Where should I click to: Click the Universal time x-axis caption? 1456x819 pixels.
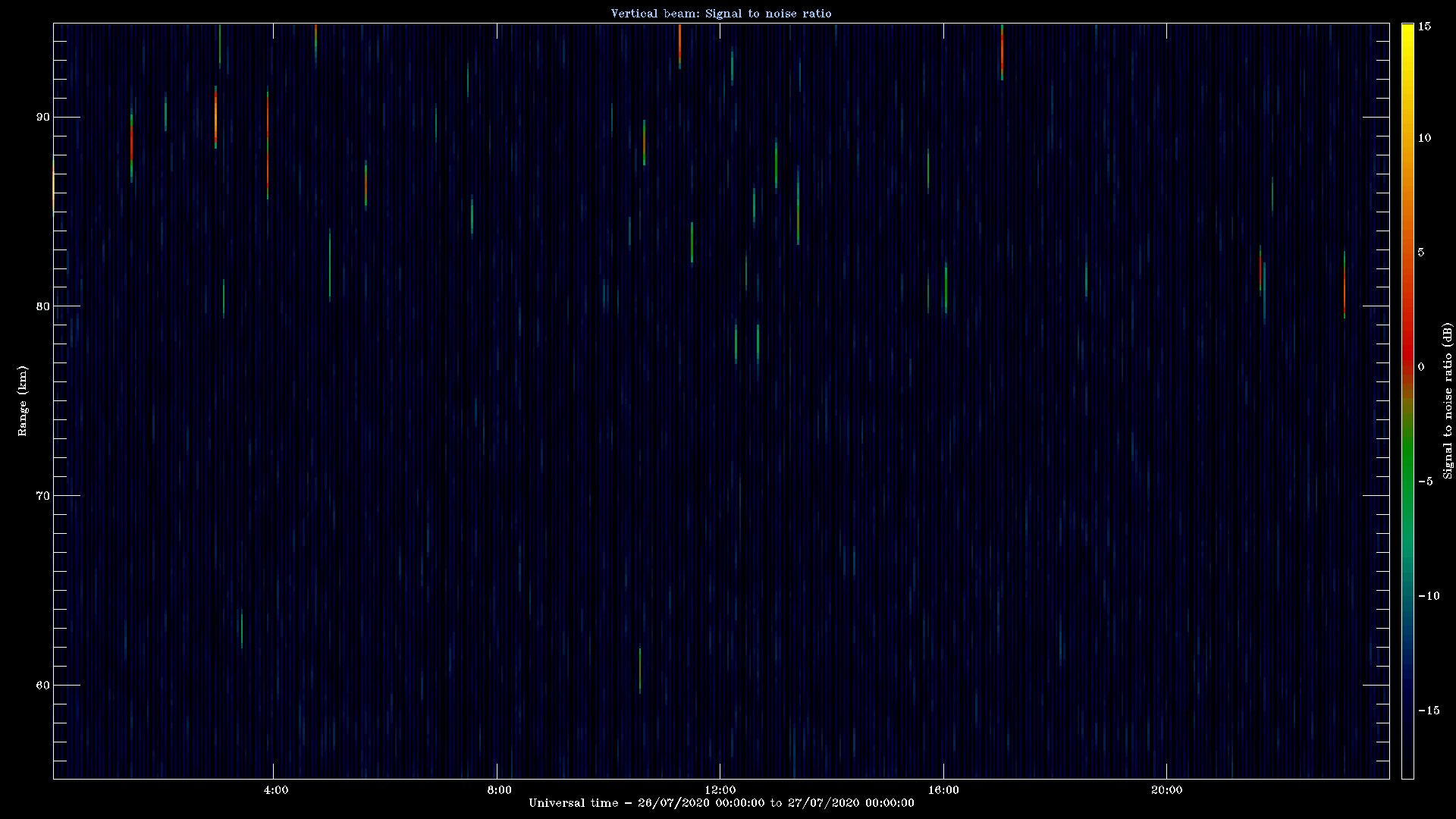point(721,803)
